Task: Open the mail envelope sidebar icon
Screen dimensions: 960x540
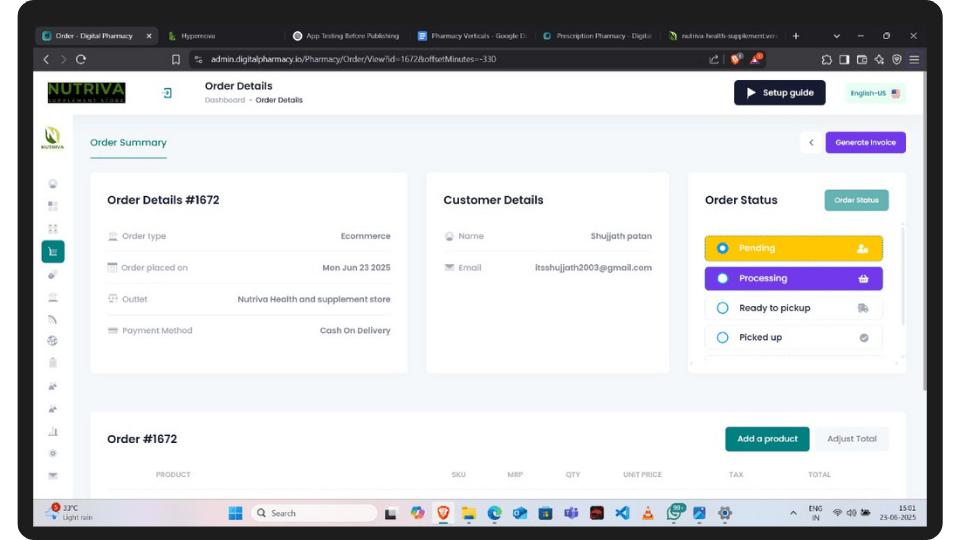Action: (x=53, y=476)
